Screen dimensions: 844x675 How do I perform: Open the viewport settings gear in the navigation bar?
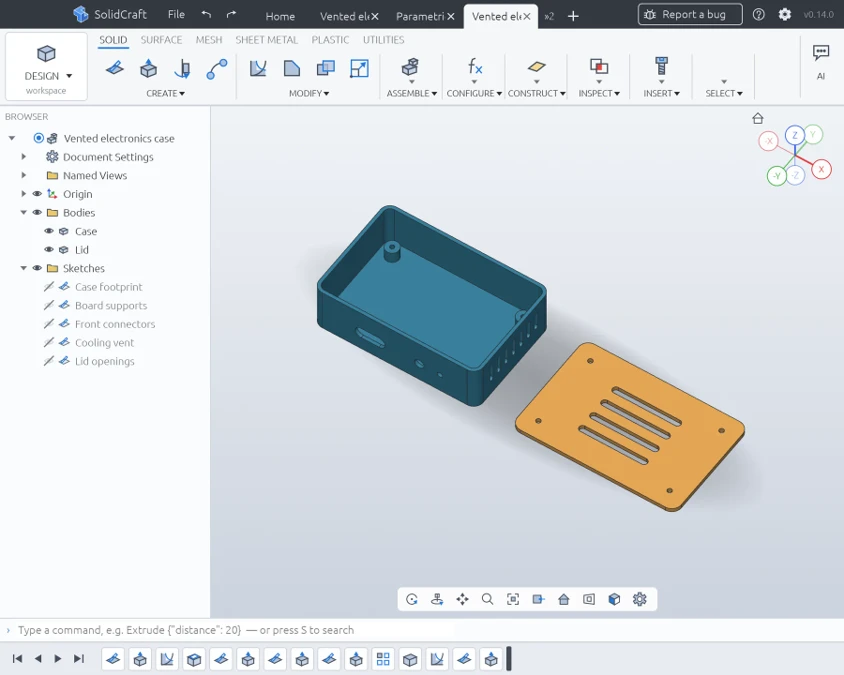(639, 599)
